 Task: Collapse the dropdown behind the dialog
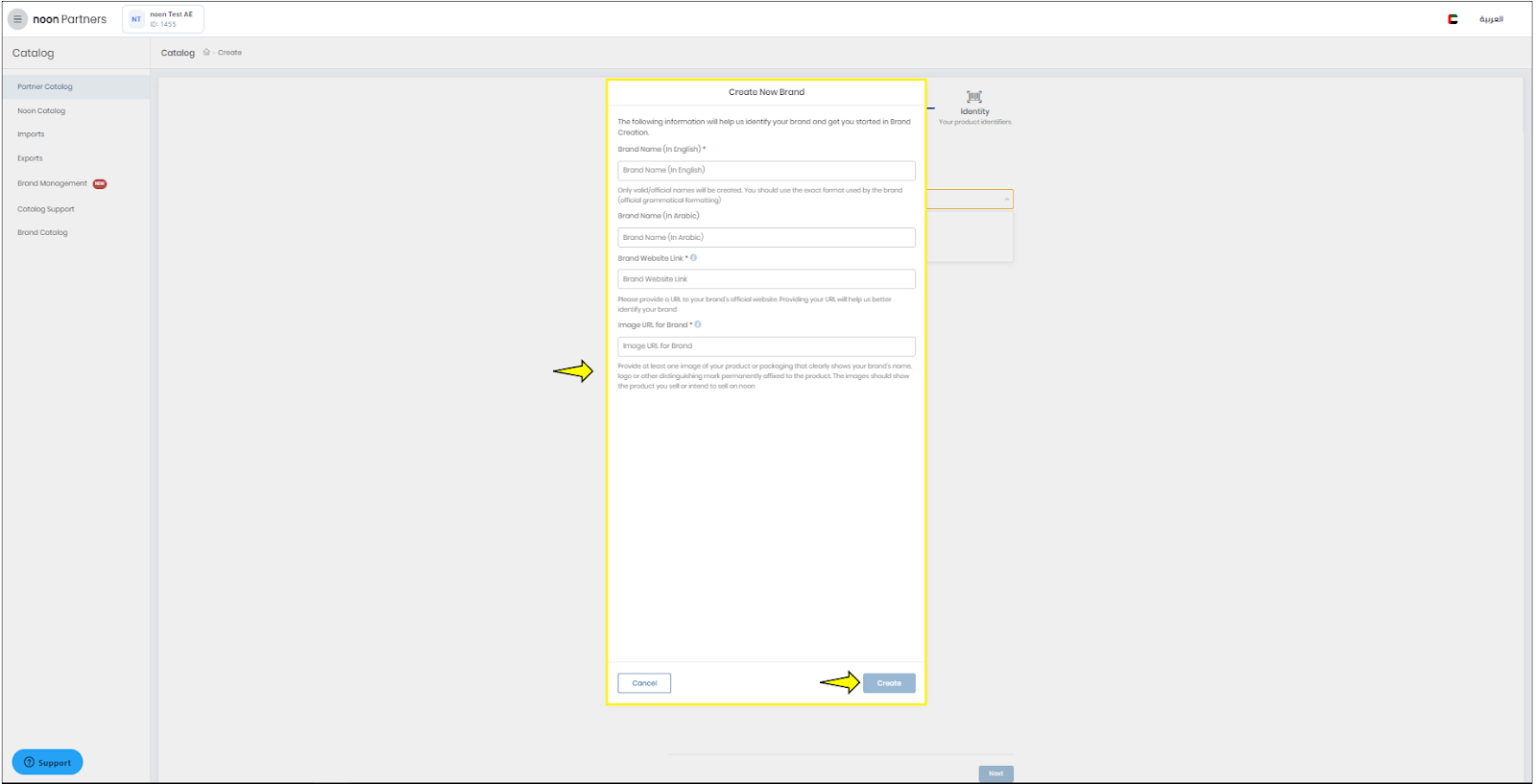point(1006,200)
